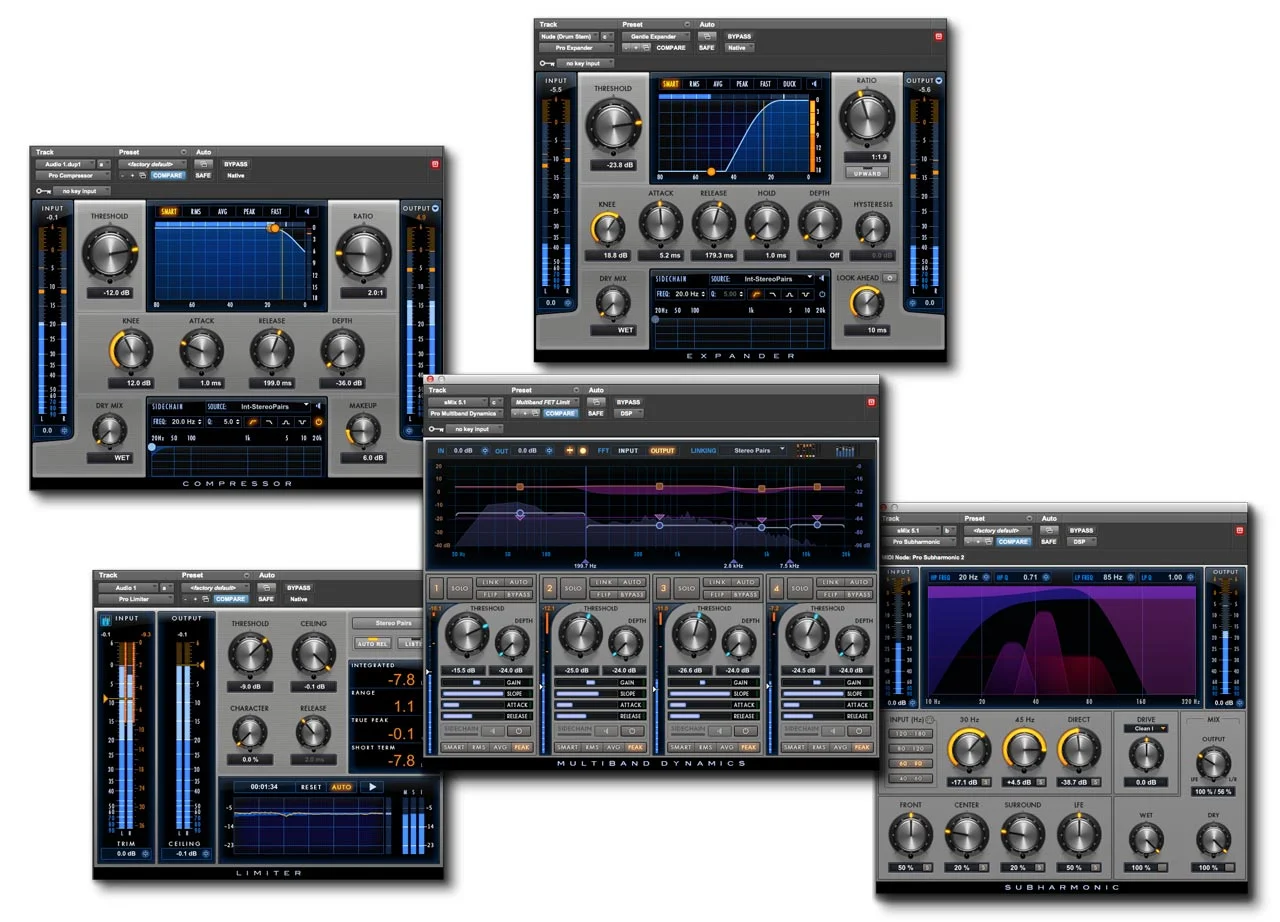Click the Limiter play button
The height and width of the screenshot is (922, 1280).
pos(373,787)
